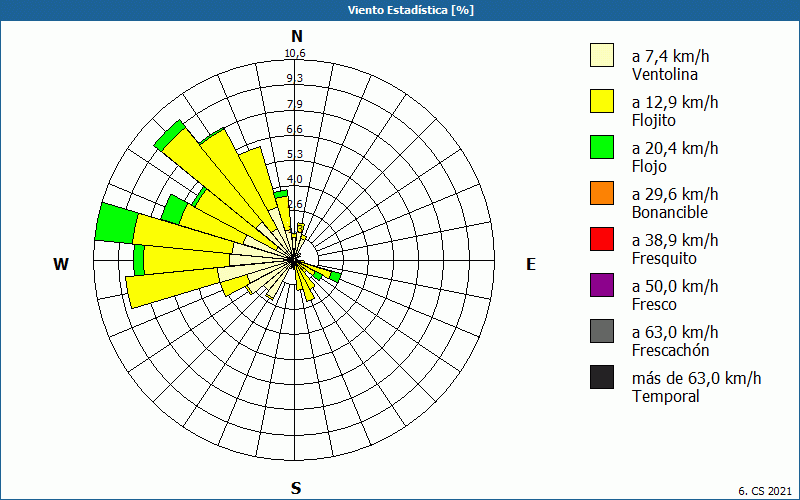
Task: Click the N compass label
Action: click(297, 37)
